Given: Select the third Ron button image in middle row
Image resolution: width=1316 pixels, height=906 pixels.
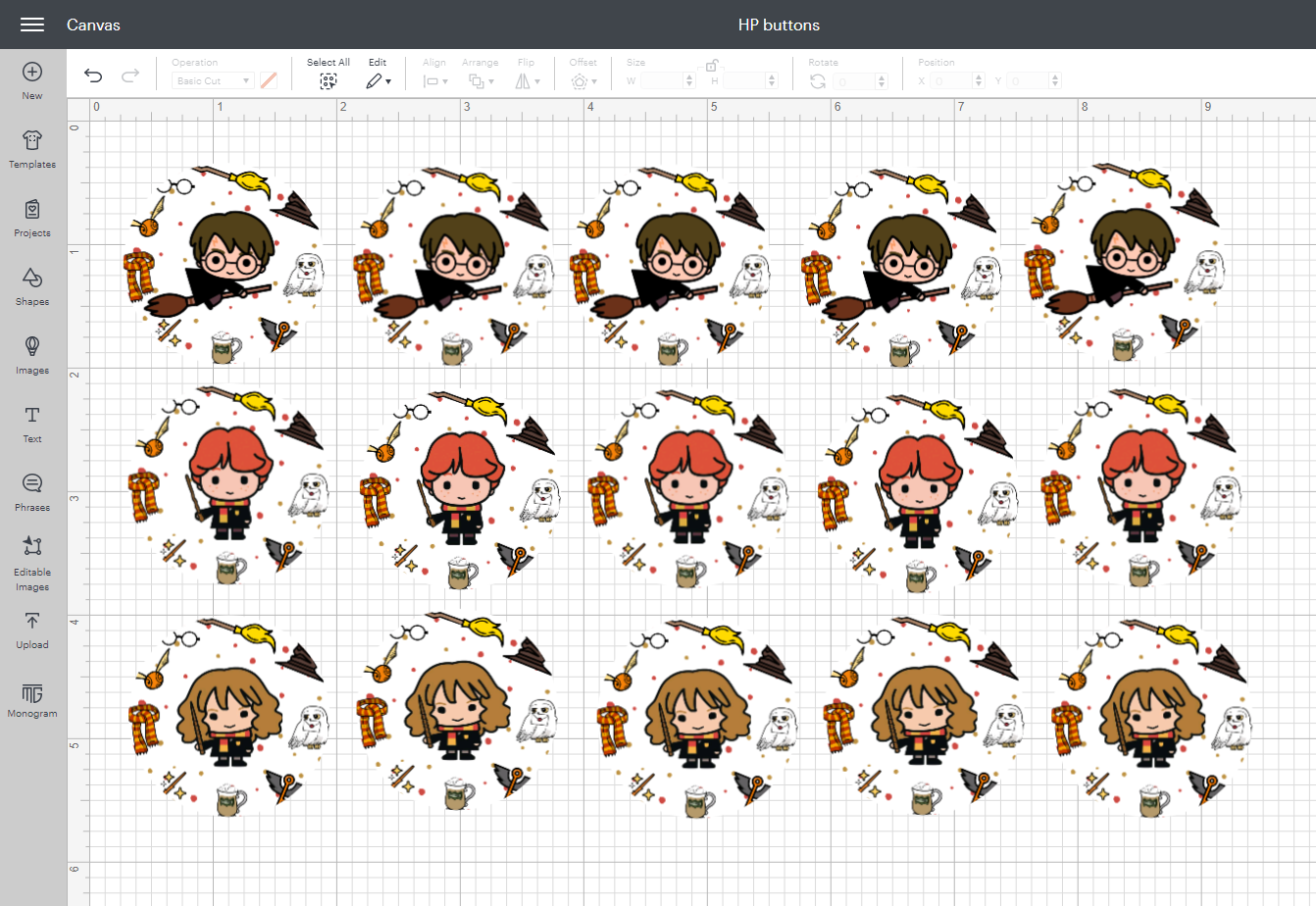Looking at the screenshot, I should [x=686, y=490].
